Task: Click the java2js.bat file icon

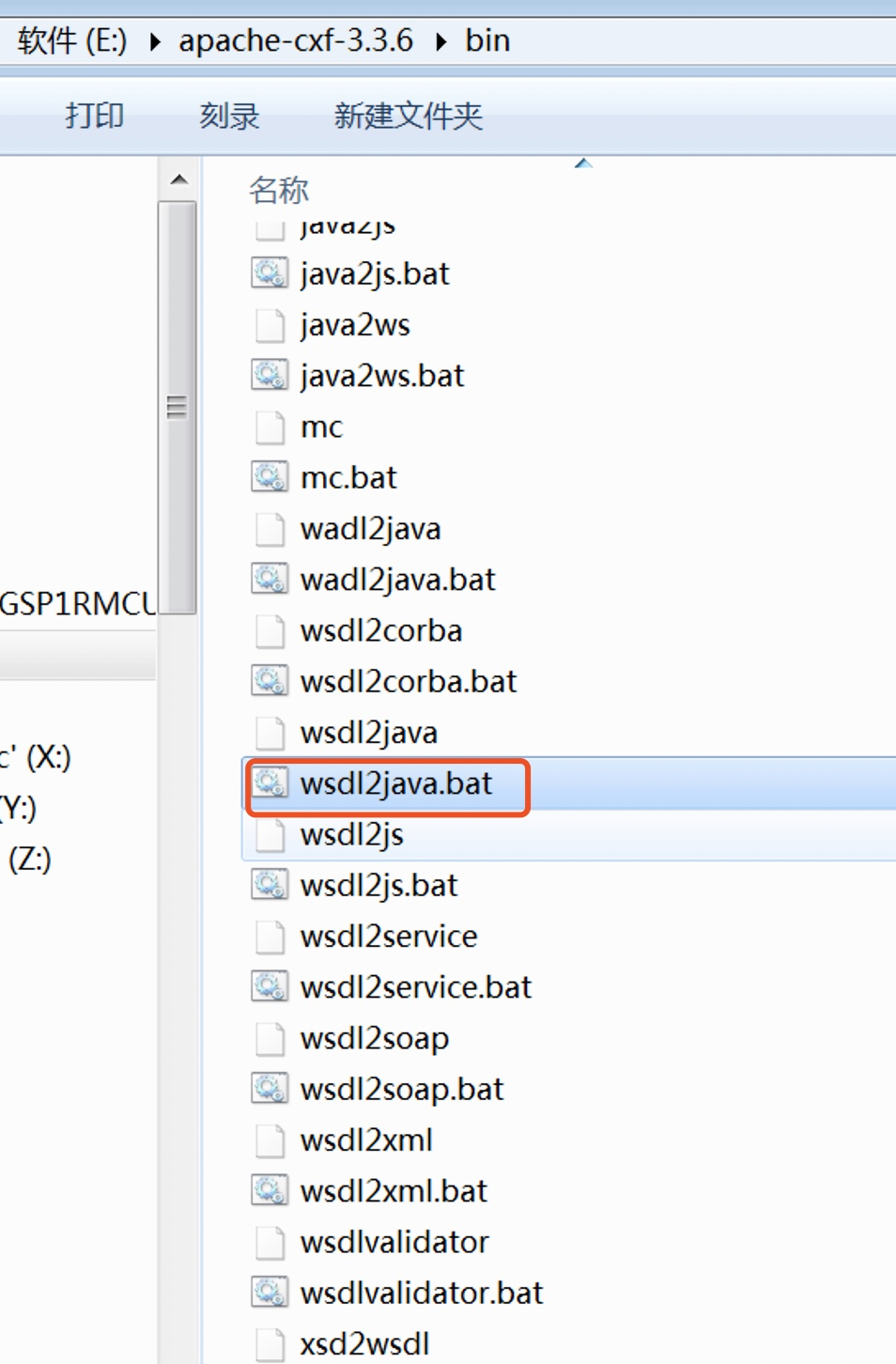Action: tap(270, 273)
